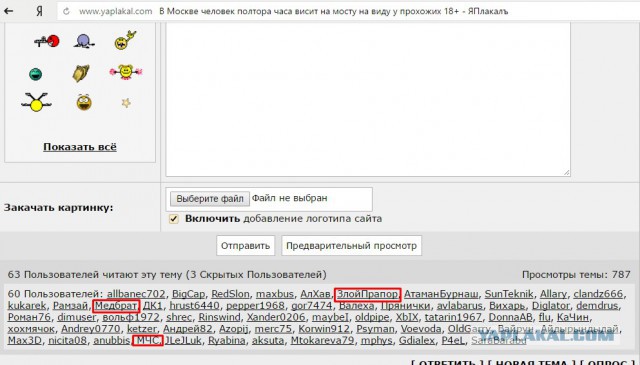Open user profile КаЧин

573,317
